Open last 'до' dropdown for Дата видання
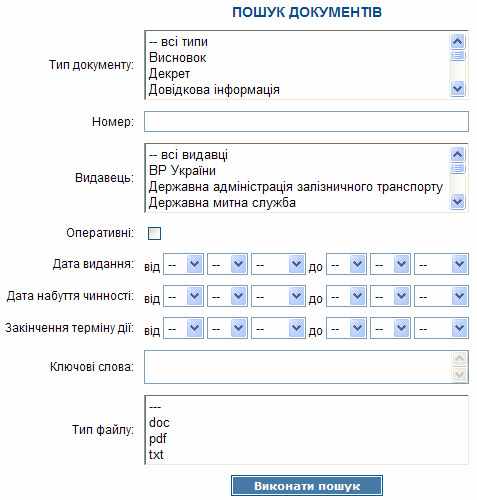 point(441,264)
